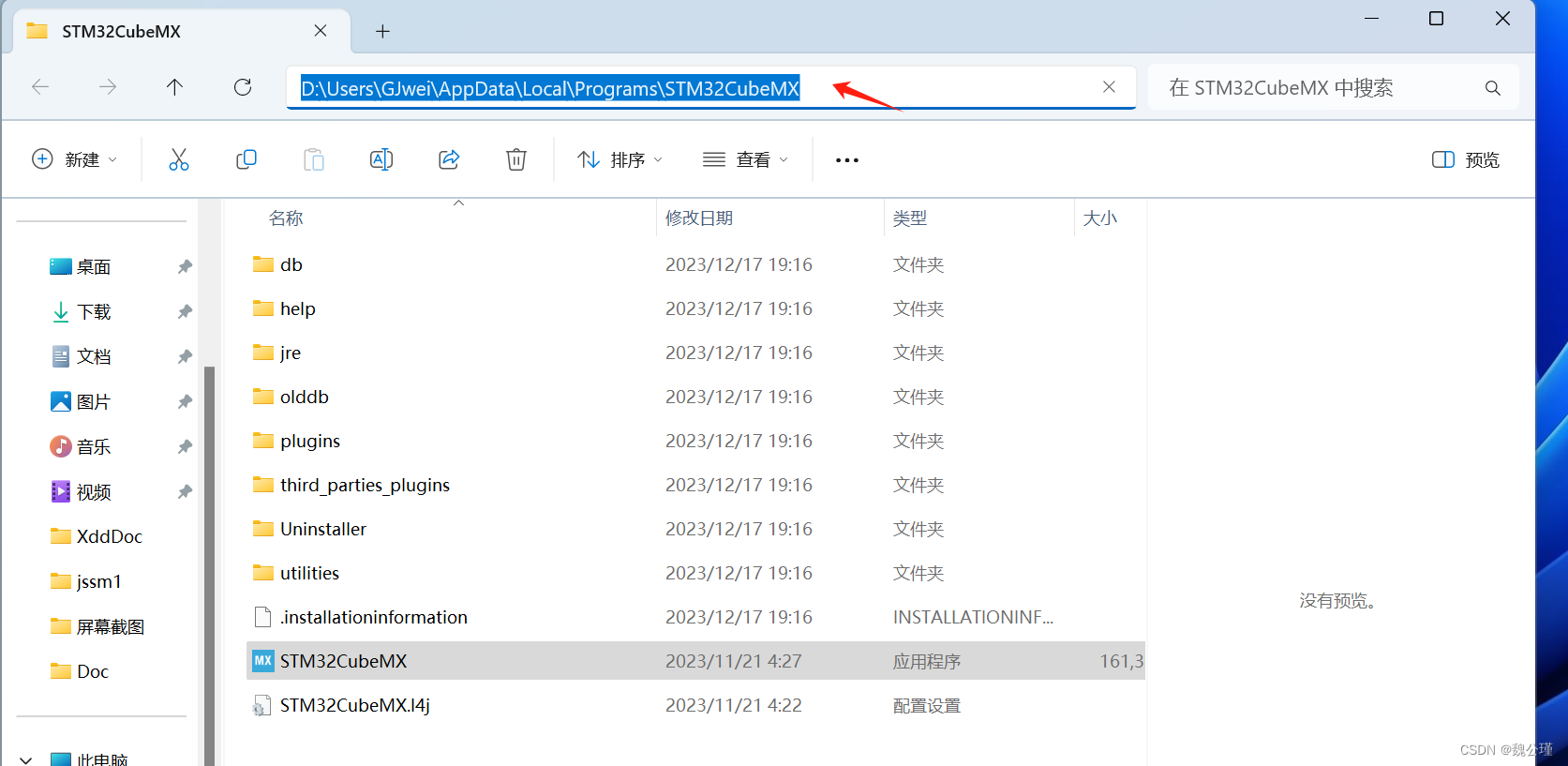Select the db folder
Viewport: 1568px width, 766px height.
pos(277,264)
